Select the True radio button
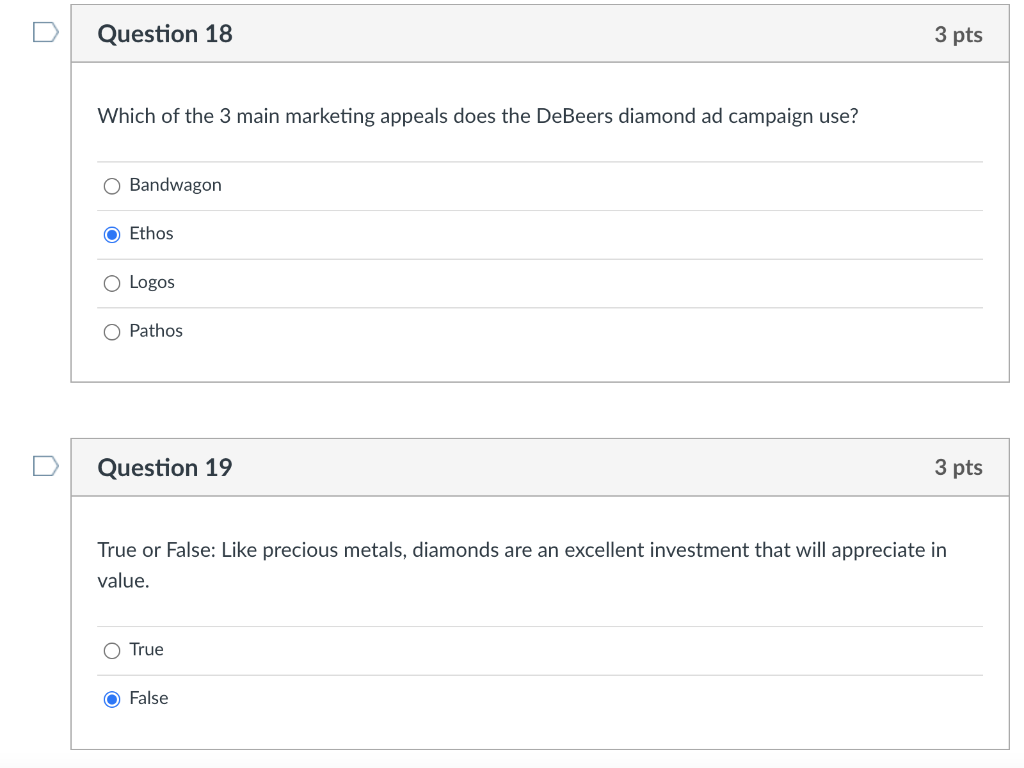The height and width of the screenshot is (768, 1024). (x=112, y=650)
